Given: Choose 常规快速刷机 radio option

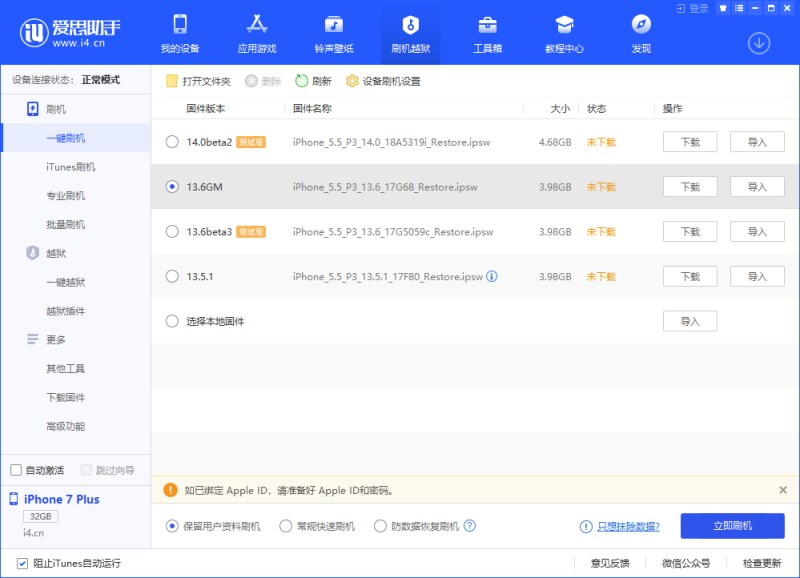Looking at the screenshot, I should pyautogui.click(x=286, y=526).
